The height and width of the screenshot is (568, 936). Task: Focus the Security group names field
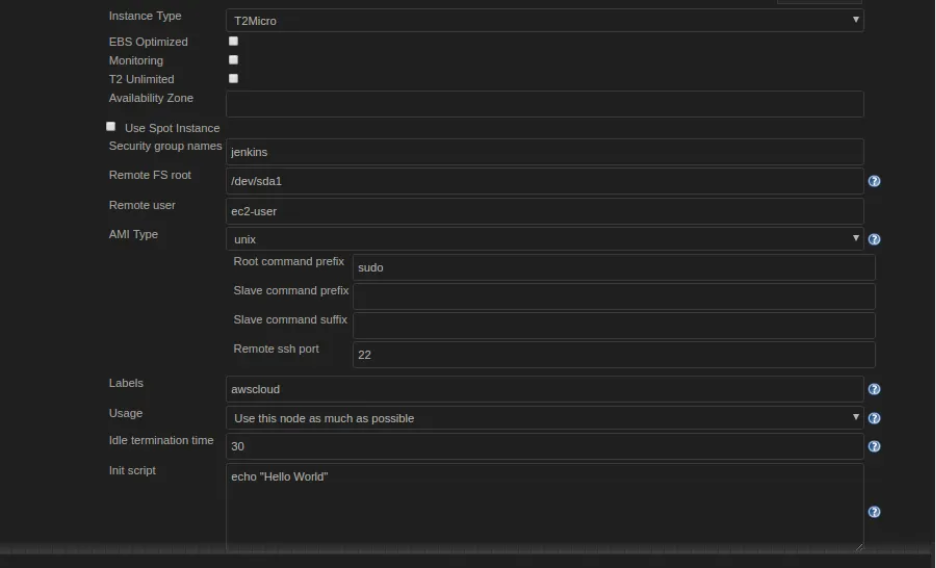[x=544, y=152]
